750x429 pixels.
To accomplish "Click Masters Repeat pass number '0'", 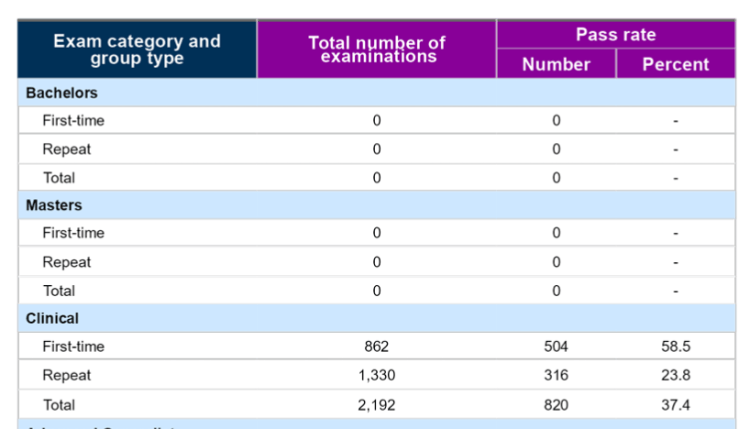I will coord(556,262).
